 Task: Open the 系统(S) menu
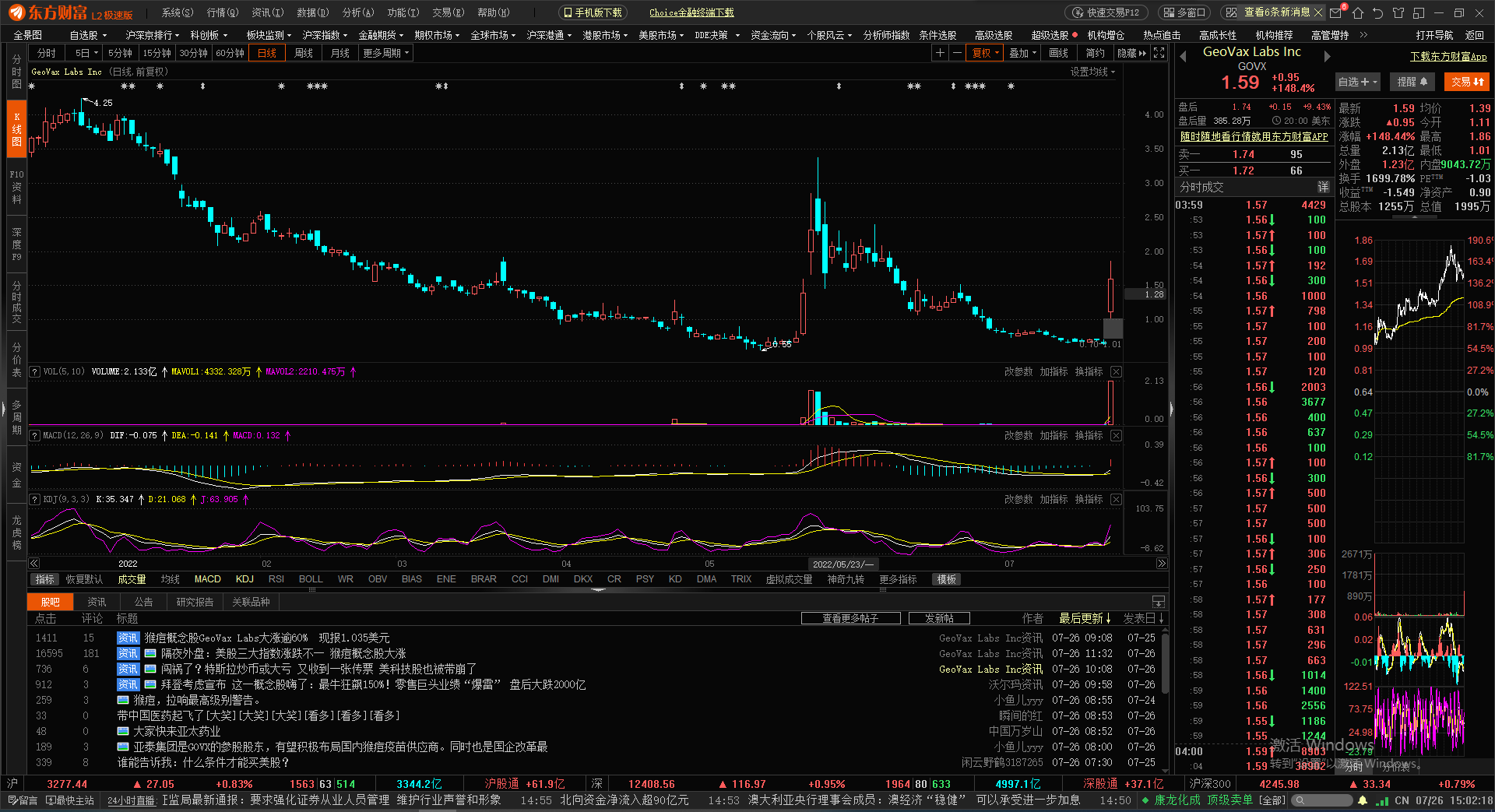(x=177, y=12)
